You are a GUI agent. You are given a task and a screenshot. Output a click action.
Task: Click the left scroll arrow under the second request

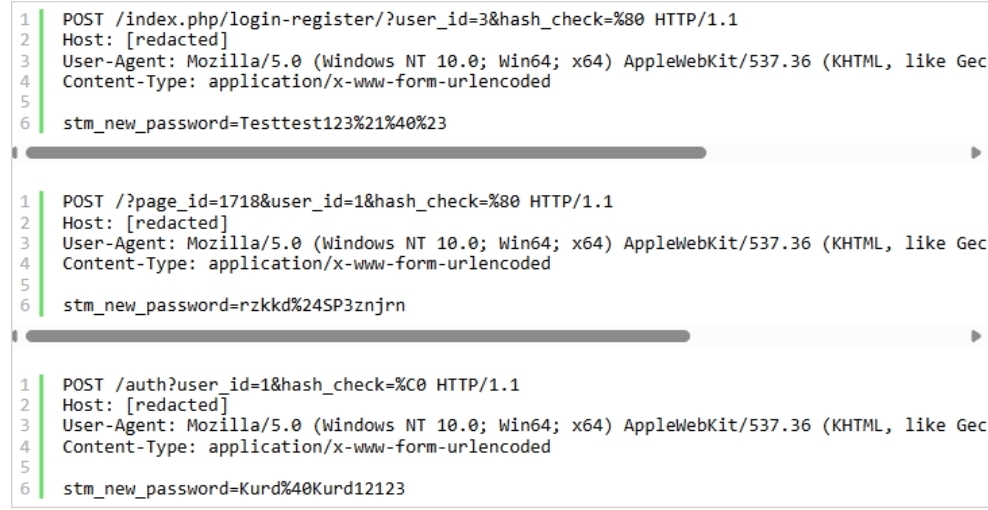pyautogui.click(x=16, y=336)
